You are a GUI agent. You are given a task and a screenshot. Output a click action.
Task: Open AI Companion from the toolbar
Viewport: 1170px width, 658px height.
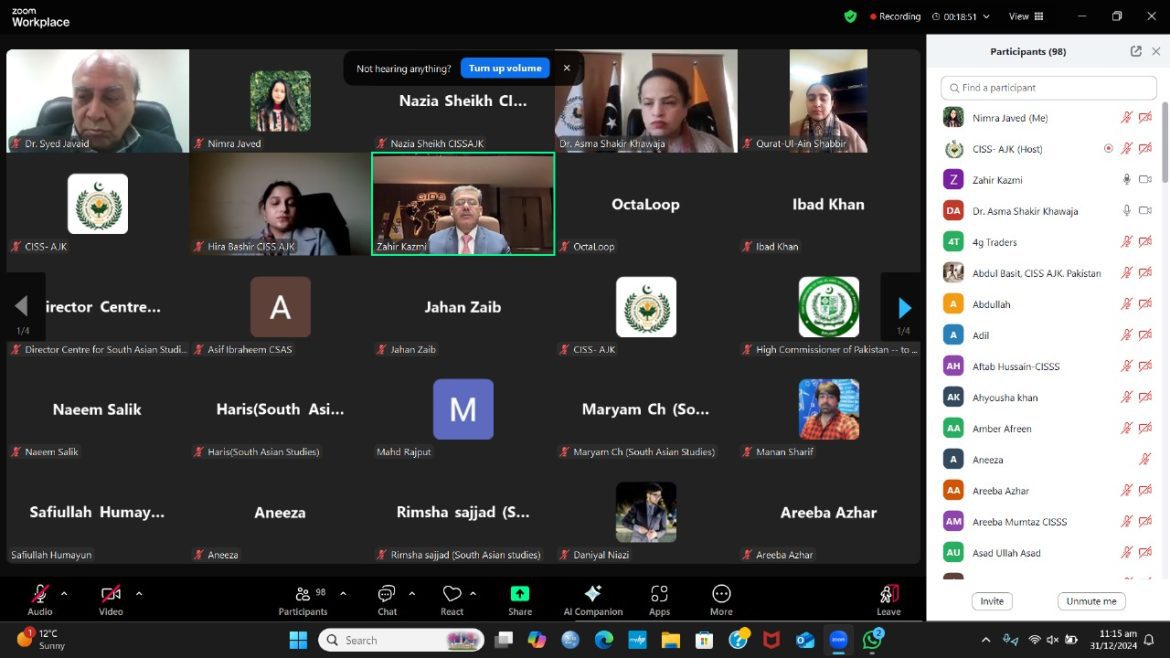tap(593, 594)
